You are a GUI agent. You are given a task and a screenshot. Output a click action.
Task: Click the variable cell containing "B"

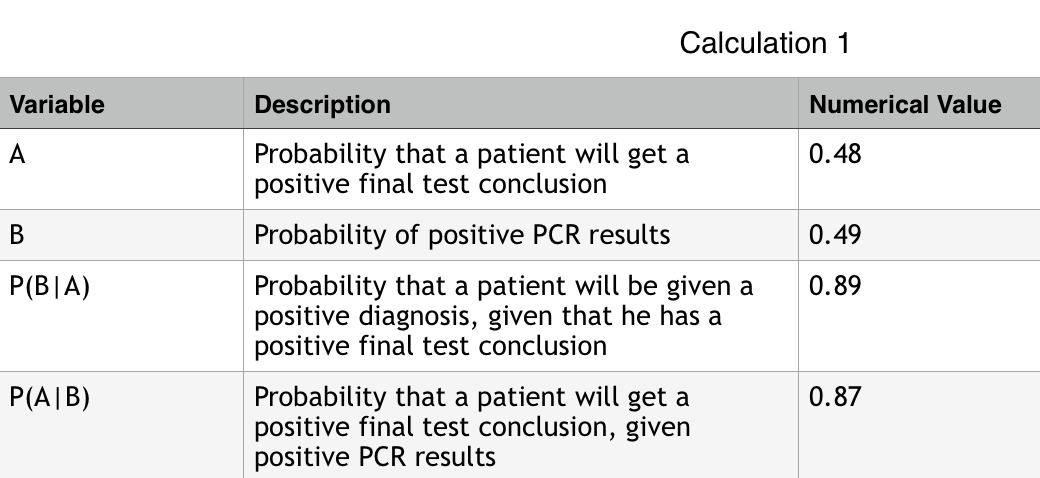pos(18,236)
